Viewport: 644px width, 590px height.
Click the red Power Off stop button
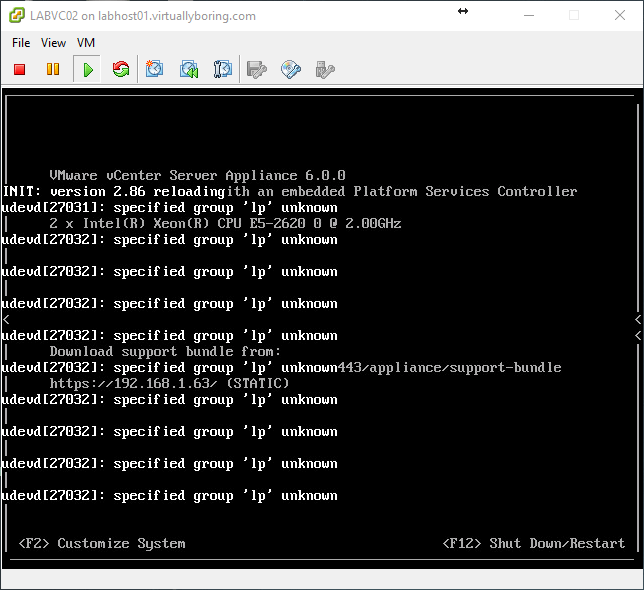pos(19,69)
